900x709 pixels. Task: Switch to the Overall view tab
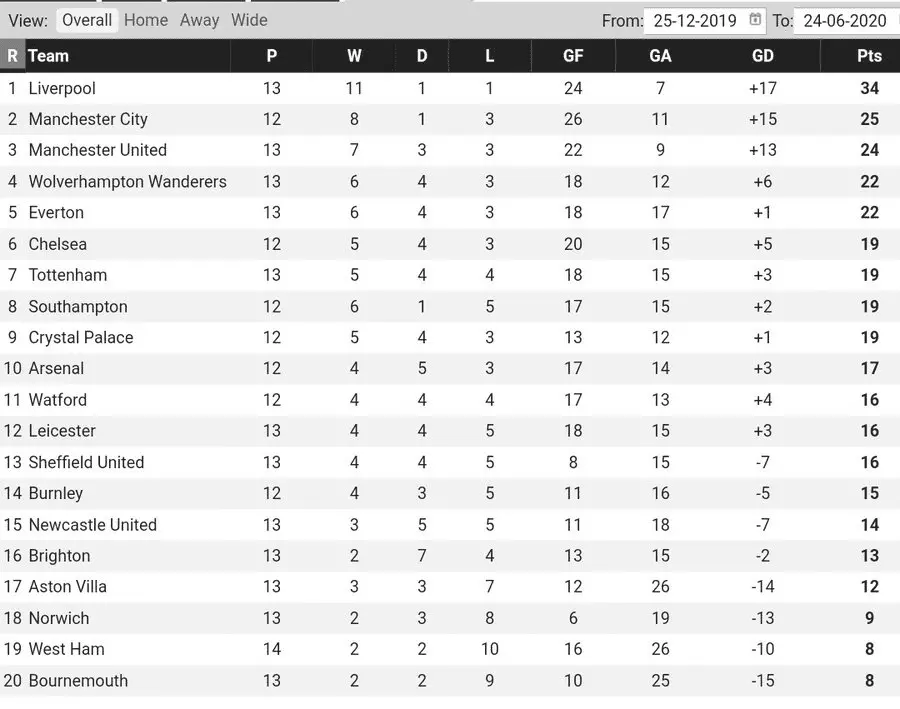[x=87, y=20]
